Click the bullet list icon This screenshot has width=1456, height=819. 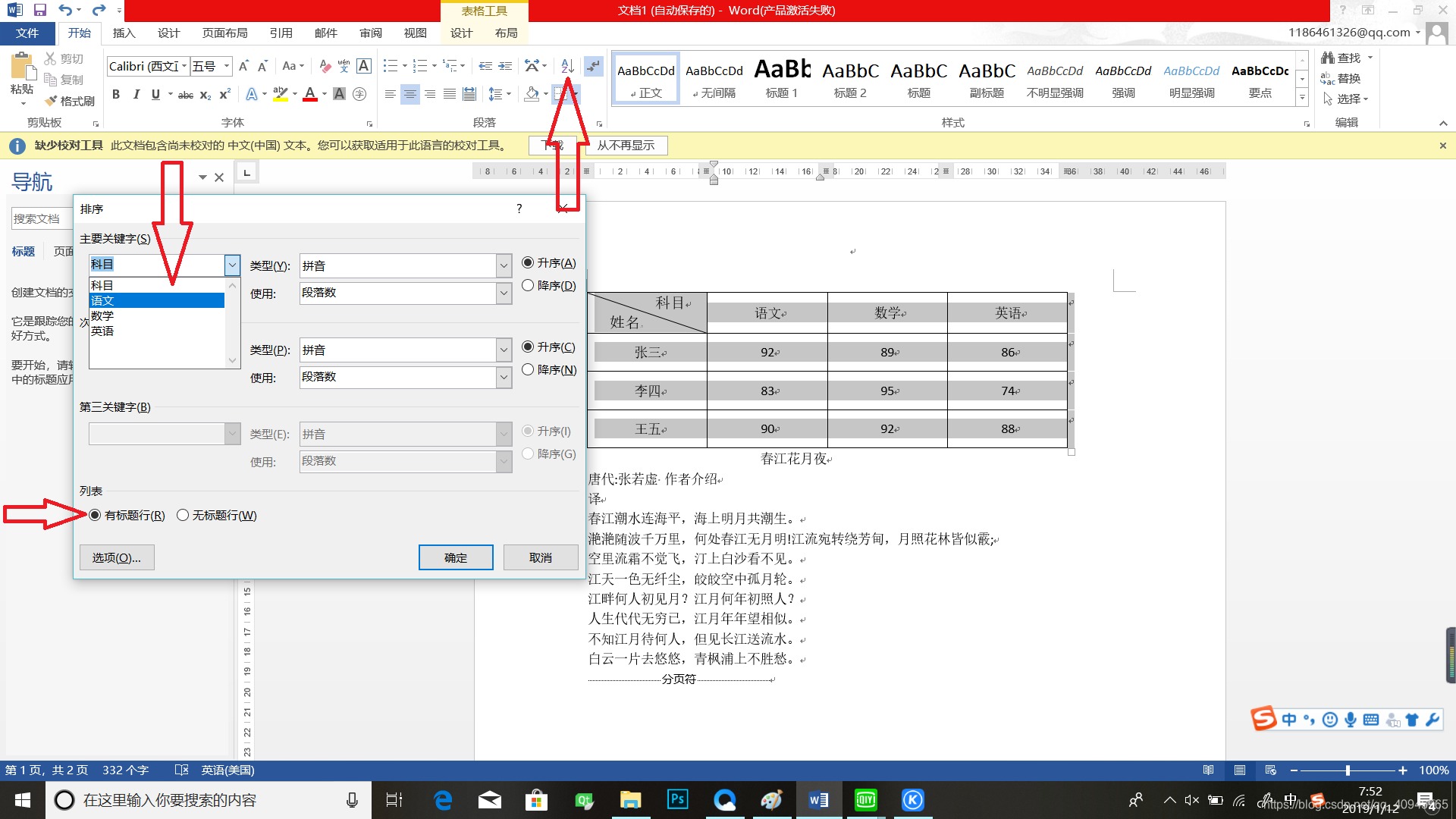tap(390, 66)
